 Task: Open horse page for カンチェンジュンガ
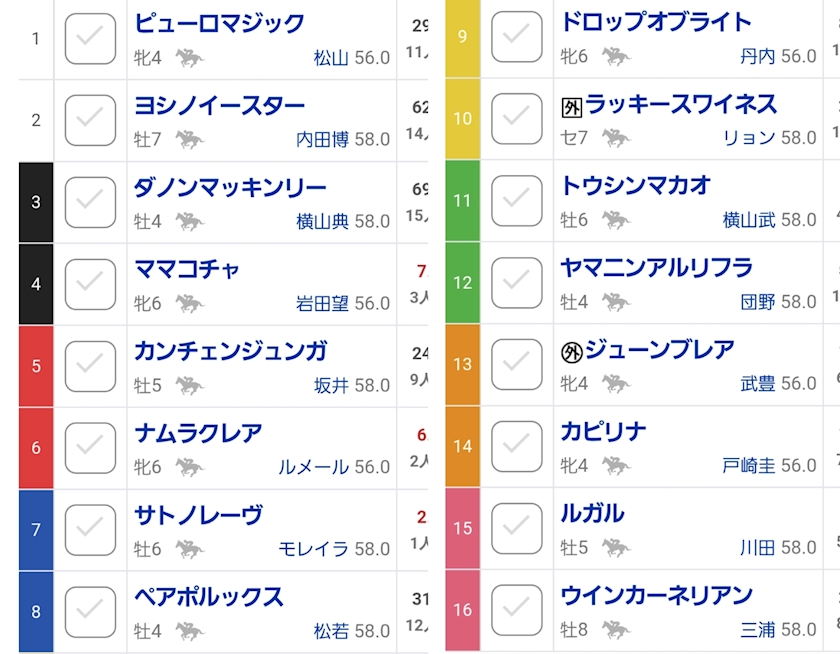point(230,351)
